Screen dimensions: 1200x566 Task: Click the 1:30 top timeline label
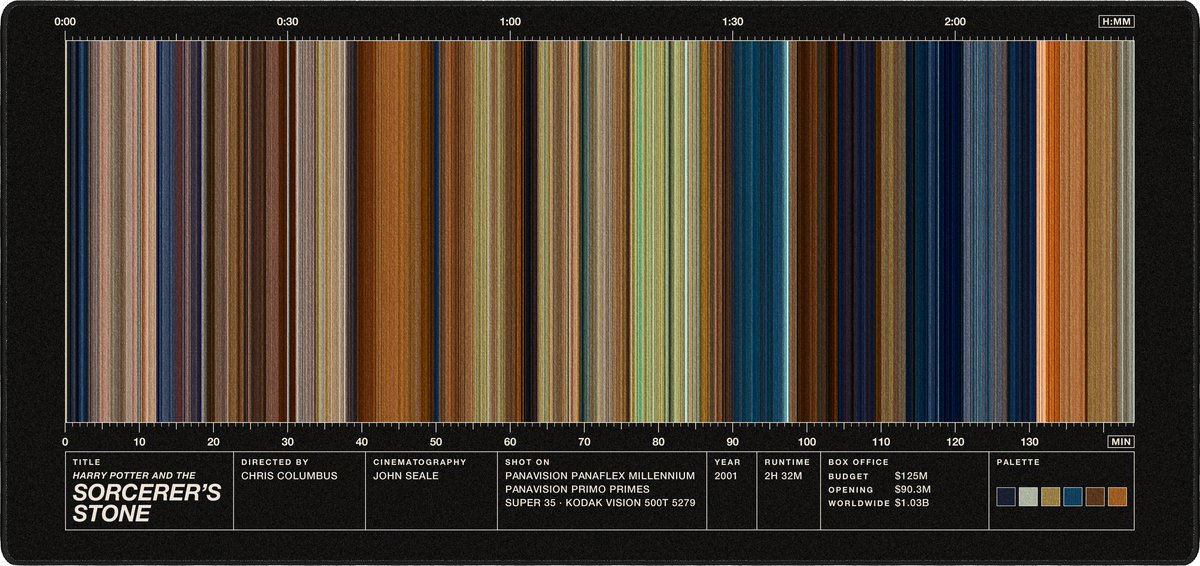732,21
